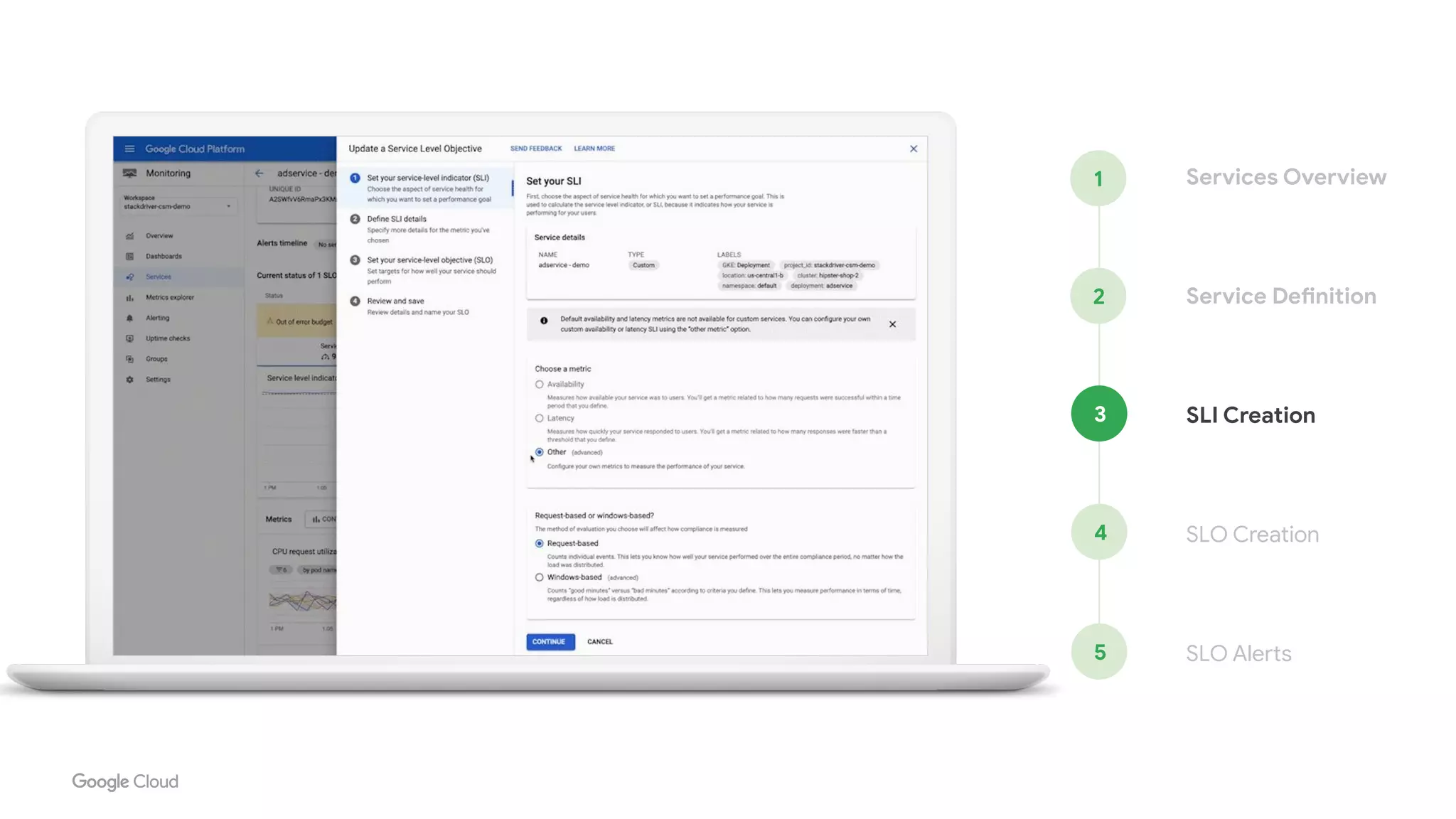Click the Uptime checks icon
The image size is (1456, 819).
pyautogui.click(x=129, y=338)
